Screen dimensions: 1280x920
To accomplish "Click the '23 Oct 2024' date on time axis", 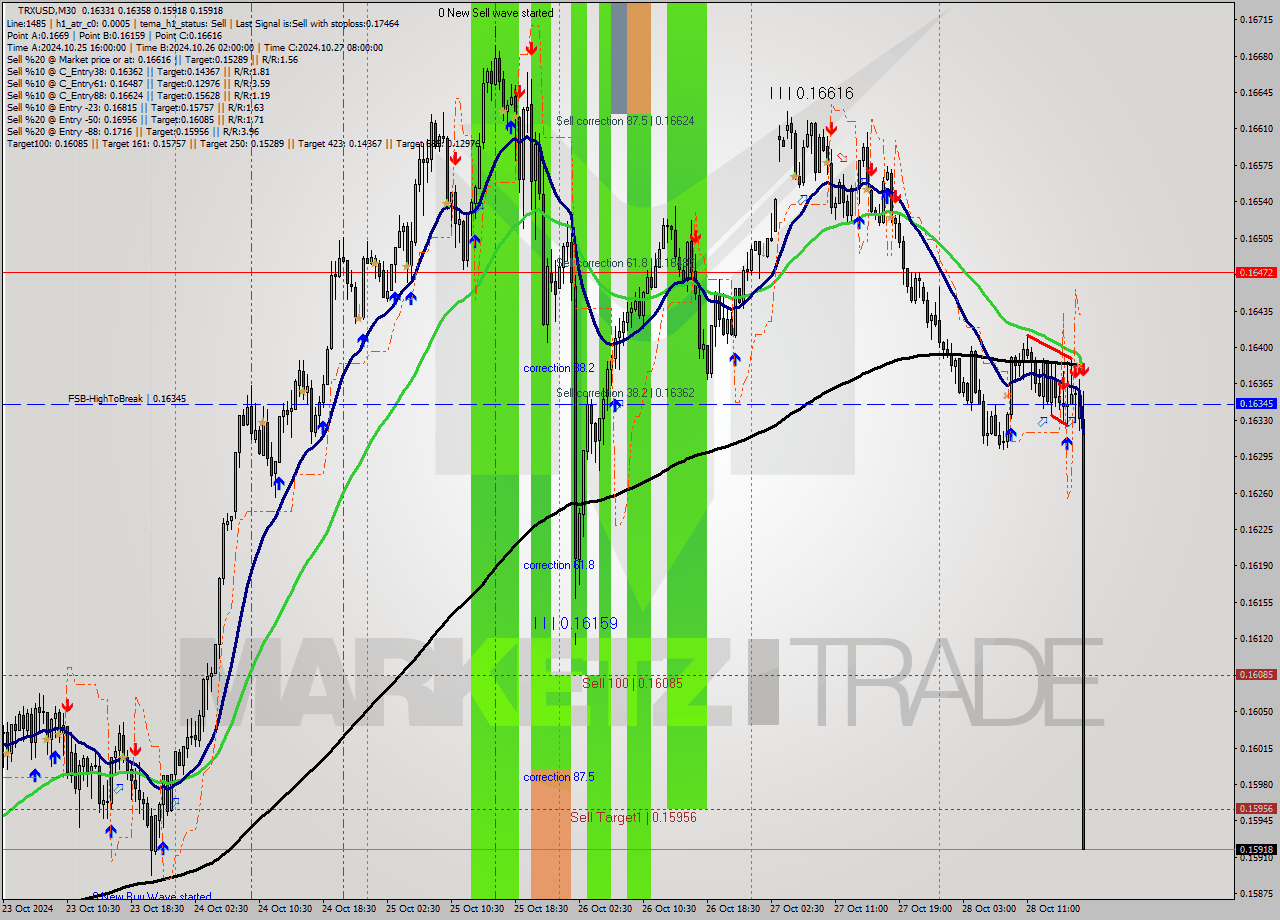I will (x=27, y=909).
